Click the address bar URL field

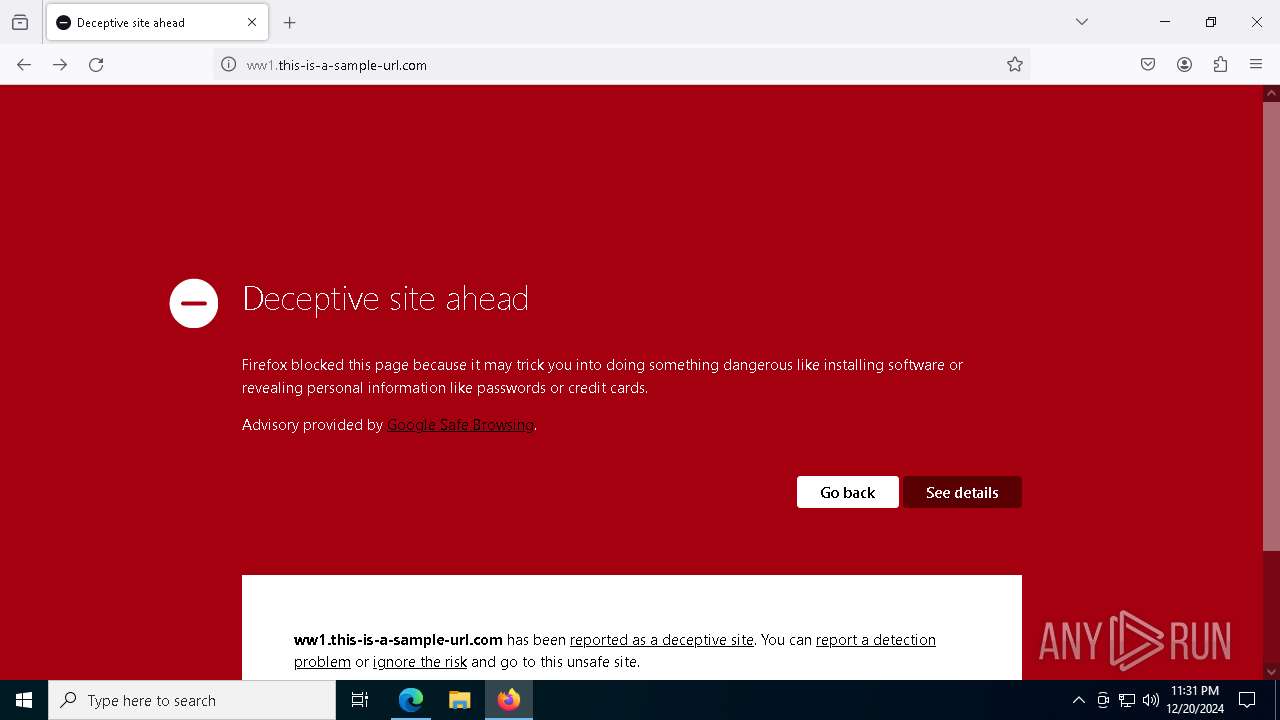click(620, 65)
